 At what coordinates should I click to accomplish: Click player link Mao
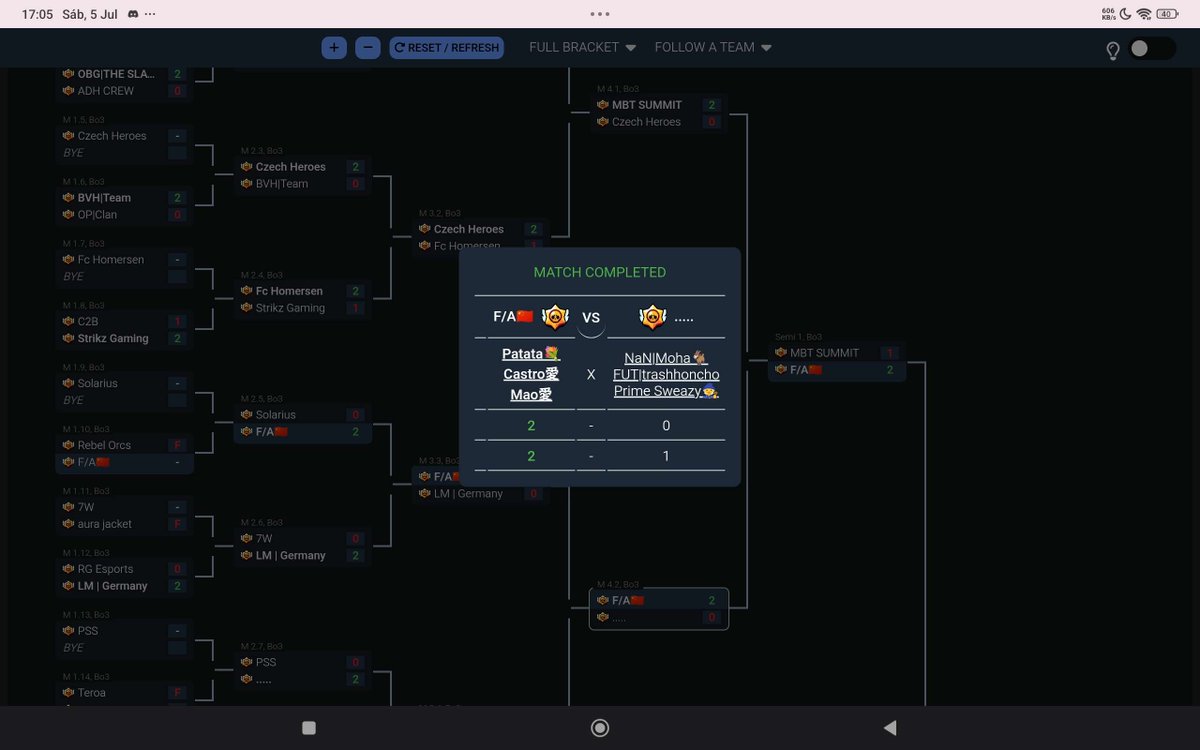click(531, 394)
